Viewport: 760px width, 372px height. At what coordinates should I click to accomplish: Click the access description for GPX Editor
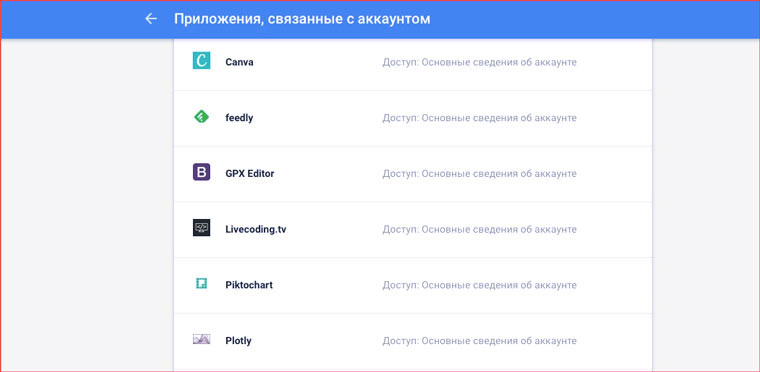point(479,174)
